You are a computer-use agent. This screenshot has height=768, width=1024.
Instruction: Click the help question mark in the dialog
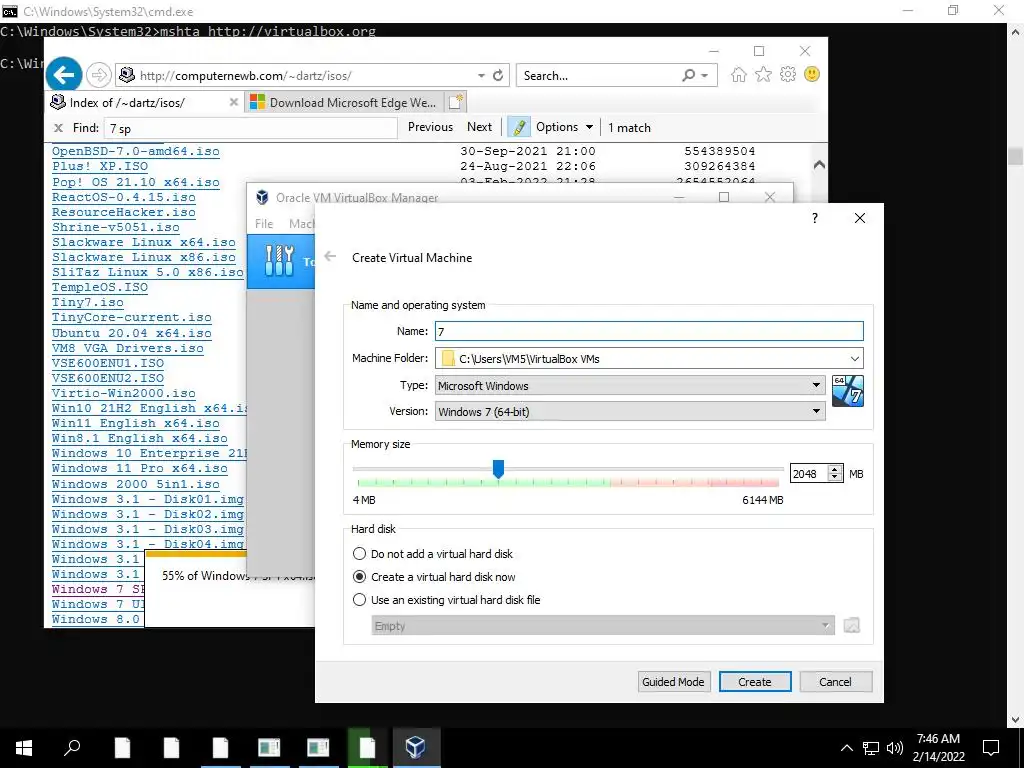coord(814,218)
